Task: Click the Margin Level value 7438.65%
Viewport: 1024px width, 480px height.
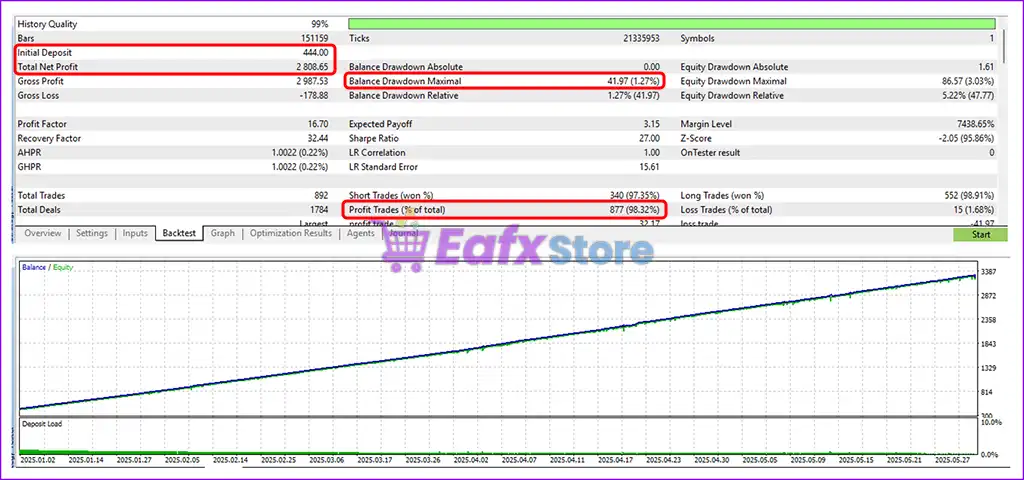Action: [x=974, y=124]
